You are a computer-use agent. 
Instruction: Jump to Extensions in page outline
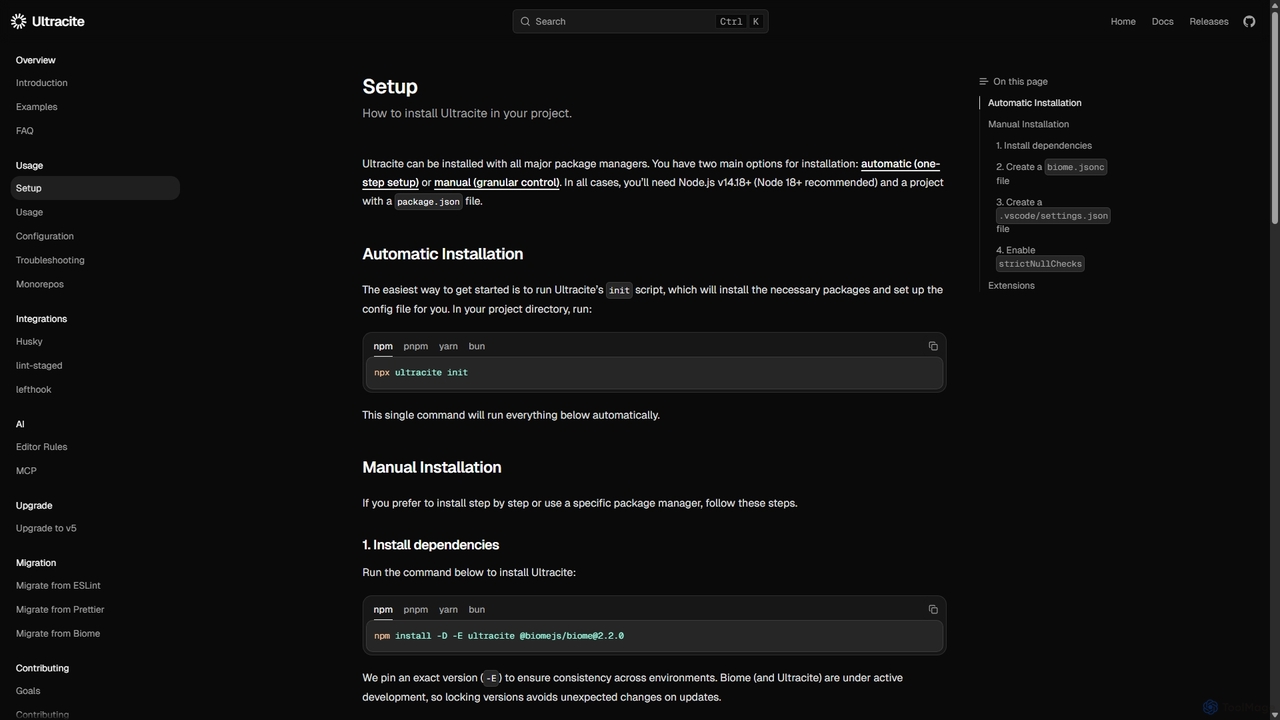[x=1011, y=286]
